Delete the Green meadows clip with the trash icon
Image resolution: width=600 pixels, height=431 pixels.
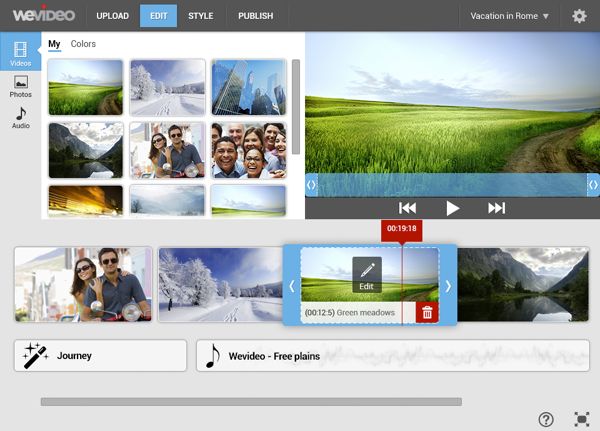[x=427, y=313]
